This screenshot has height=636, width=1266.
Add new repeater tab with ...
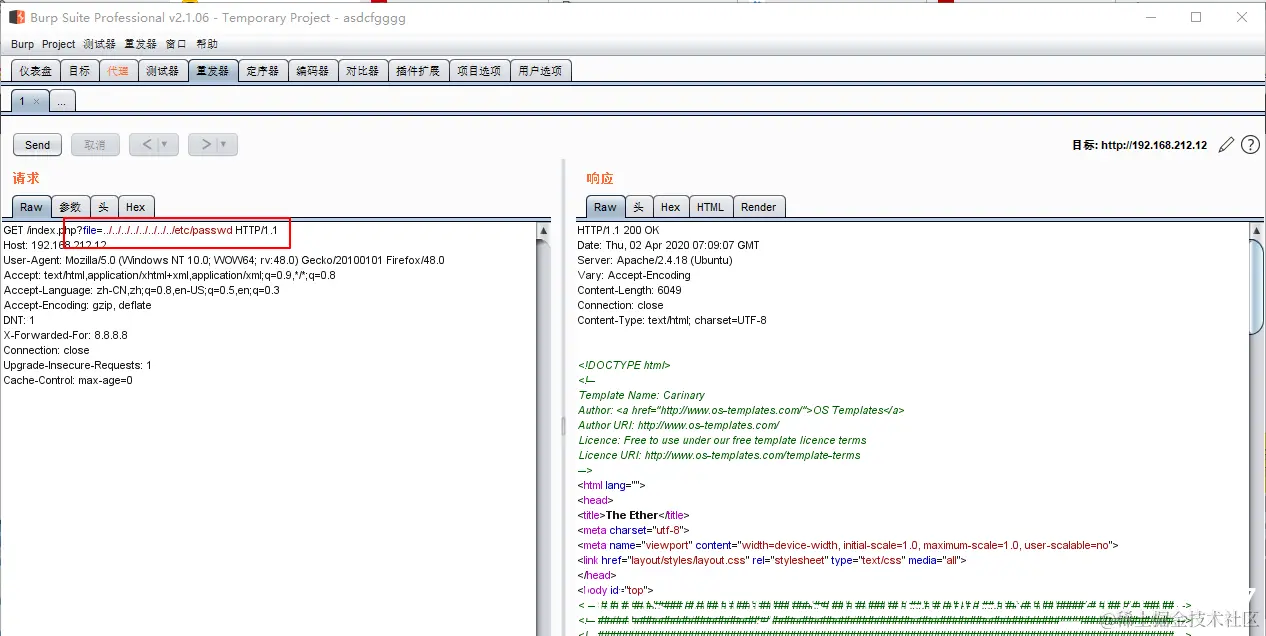[x=61, y=101]
